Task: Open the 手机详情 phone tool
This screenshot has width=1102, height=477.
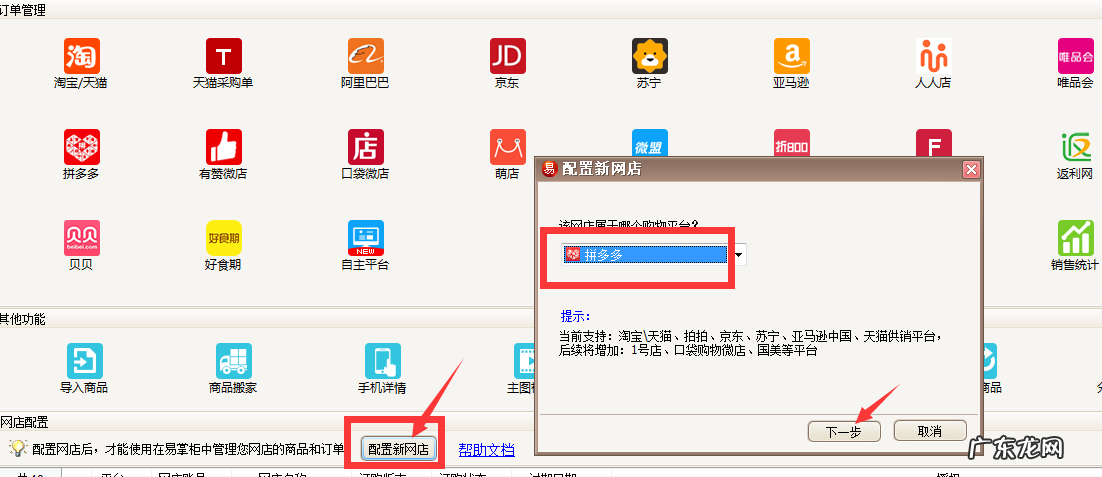Action: [x=382, y=361]
